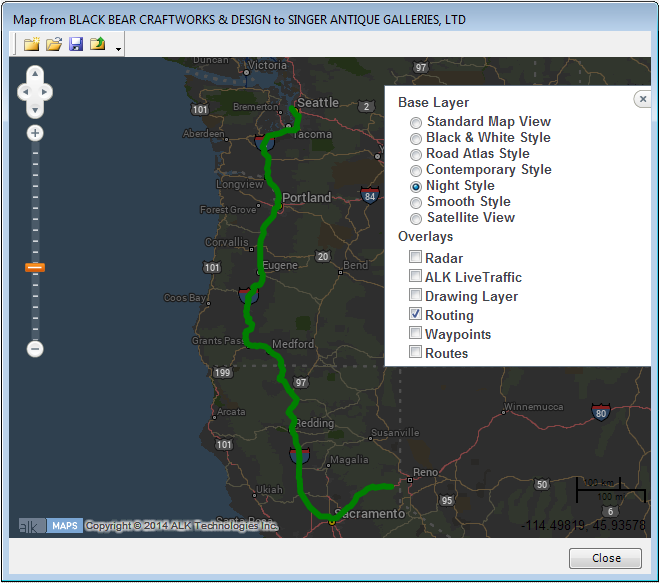Image resolution: width=661 pixels, height=584 pixels.
Task: Open the toolbar options dropdown arrow
Action: point(118,47)
